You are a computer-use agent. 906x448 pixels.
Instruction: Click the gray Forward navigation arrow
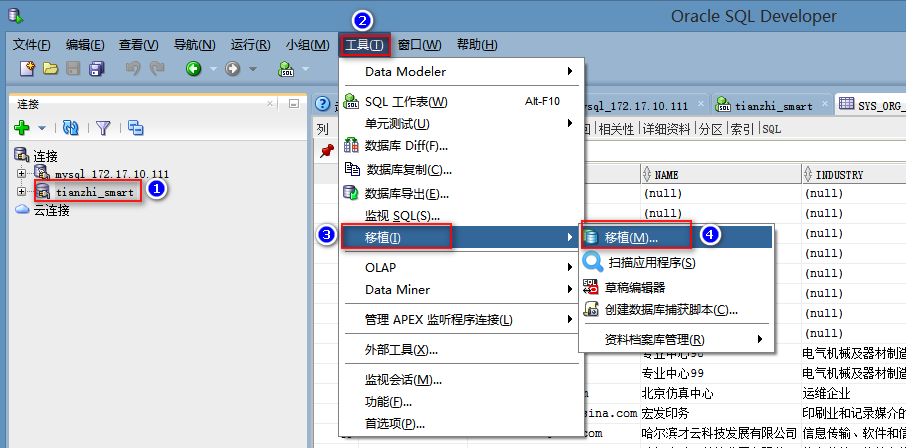(232, 69)
